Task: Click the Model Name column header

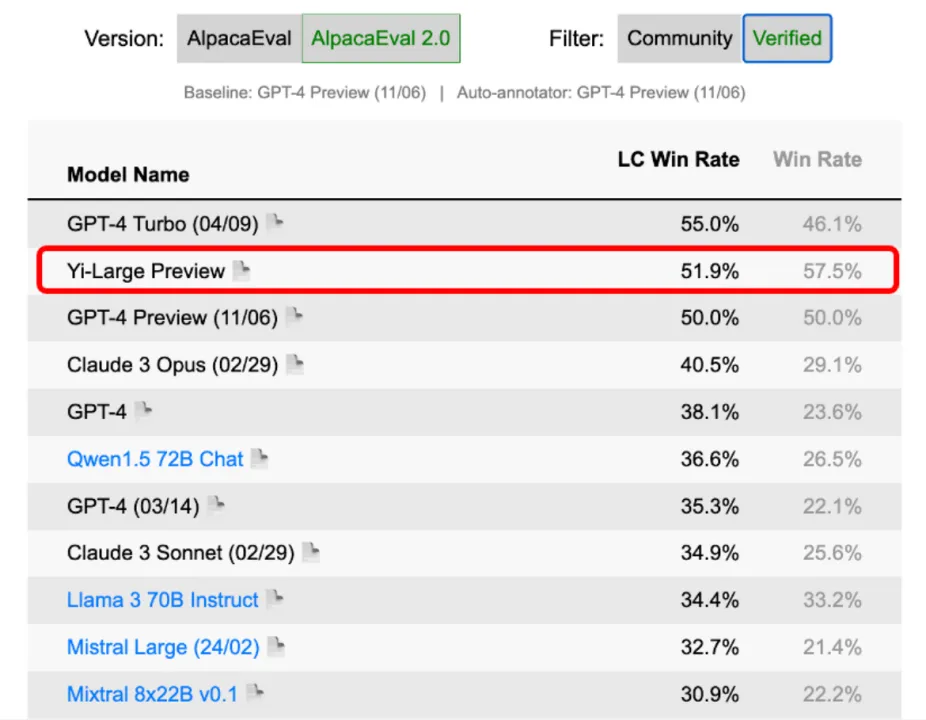Action: click(x=128, y=174)
